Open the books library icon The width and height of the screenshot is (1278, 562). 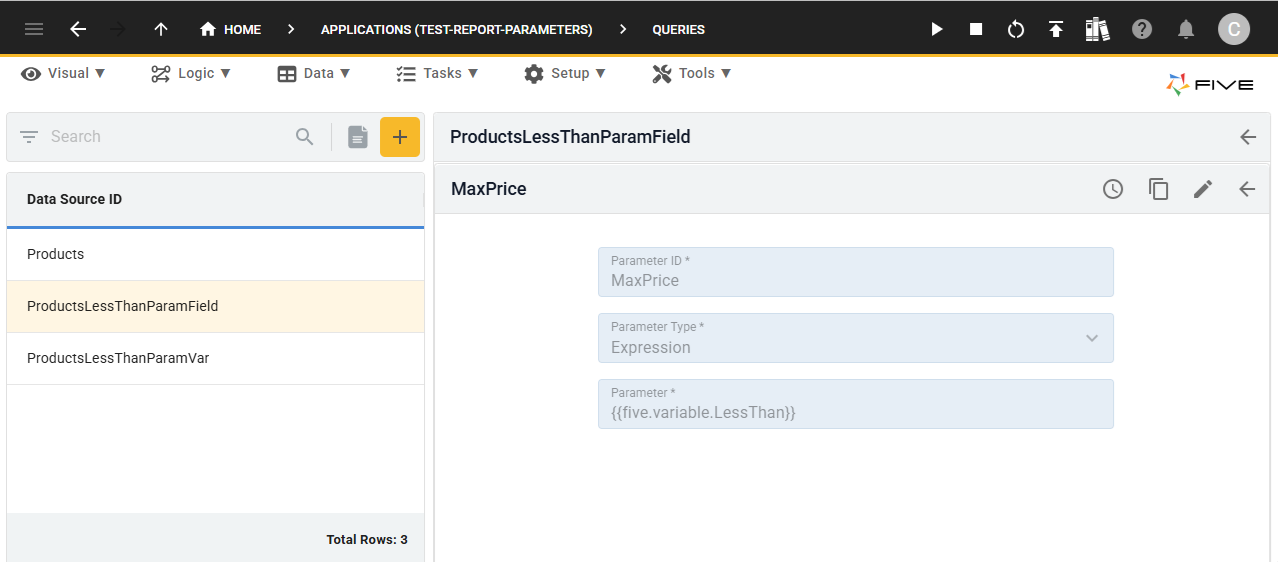tap(1097, 29)
